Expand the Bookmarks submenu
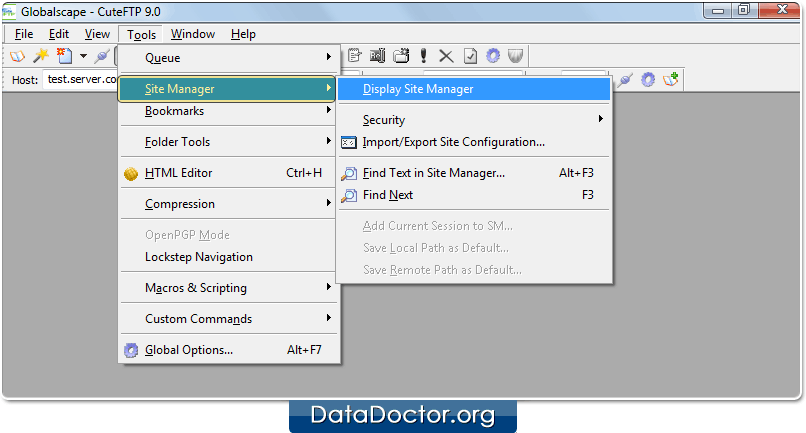This screenshot has width=806, height=433. click(x=229, y=111)
